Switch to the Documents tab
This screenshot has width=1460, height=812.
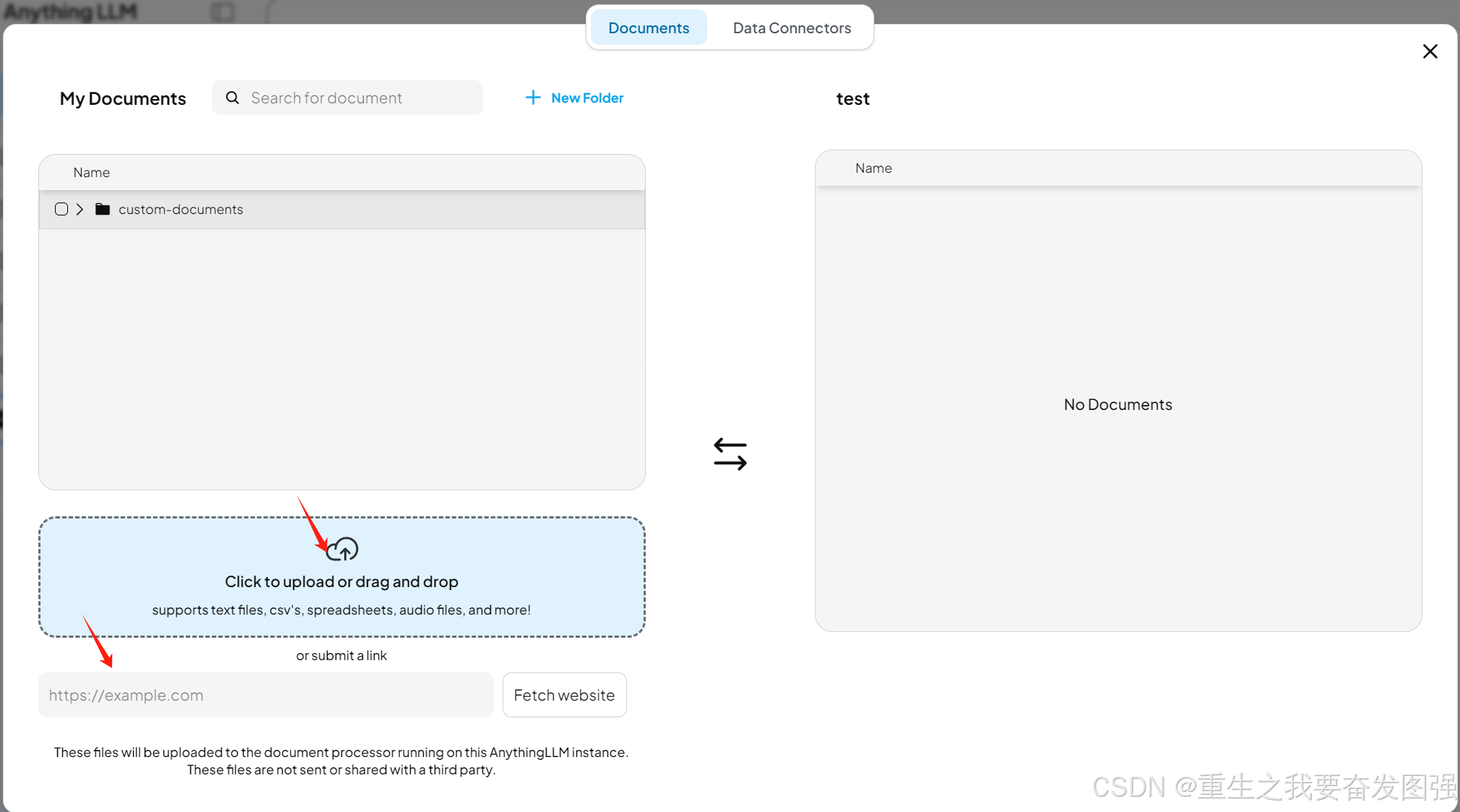(x=649, y=27)
